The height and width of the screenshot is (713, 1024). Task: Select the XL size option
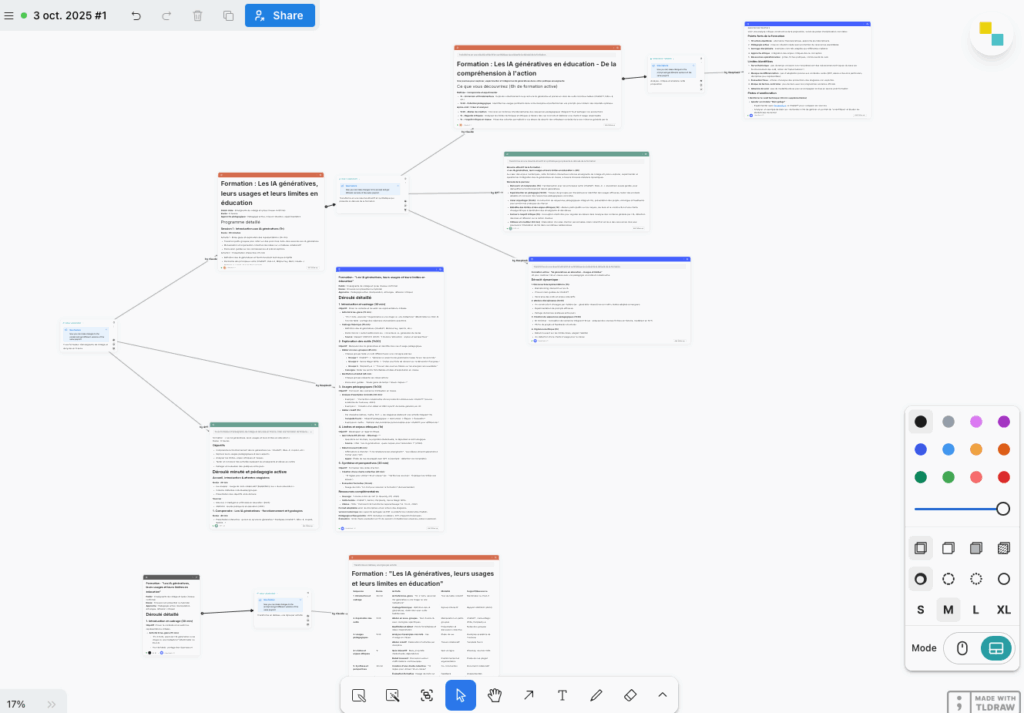(x=1003, y=610)
